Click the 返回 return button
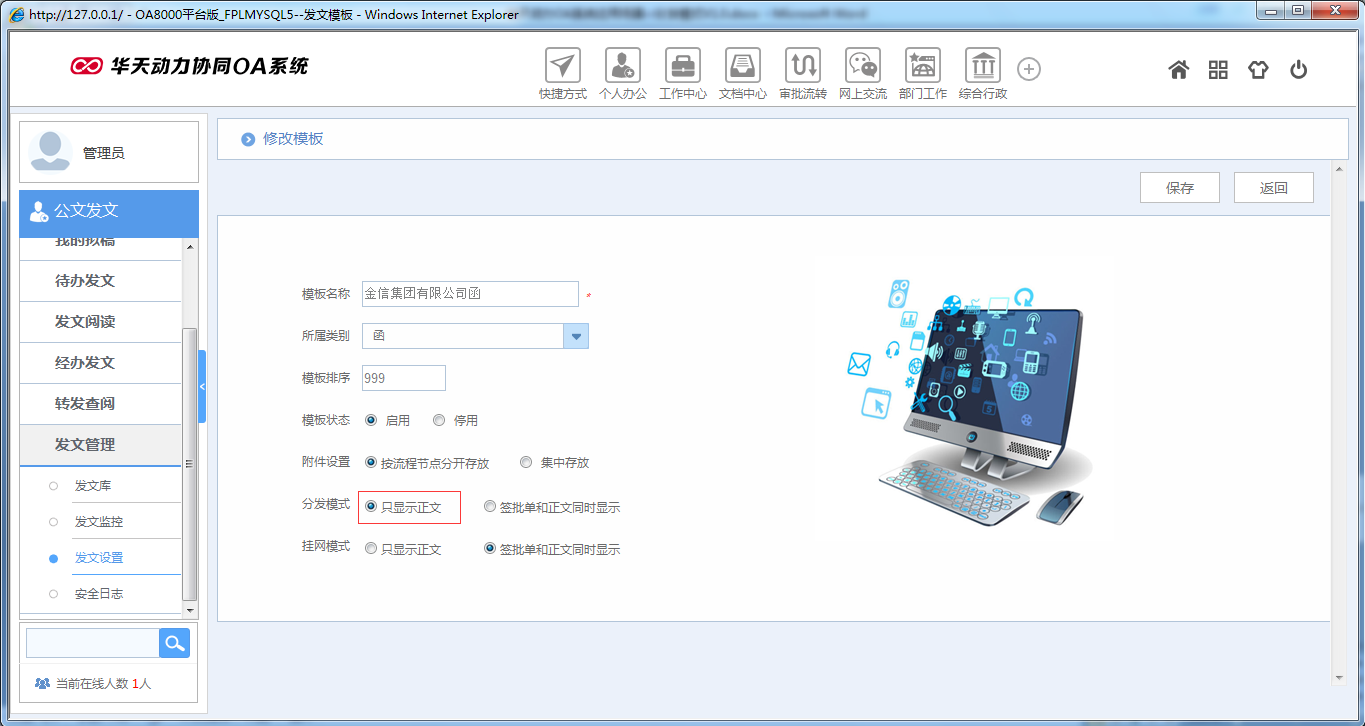The image size is (1365, 726). (1273, 187)
